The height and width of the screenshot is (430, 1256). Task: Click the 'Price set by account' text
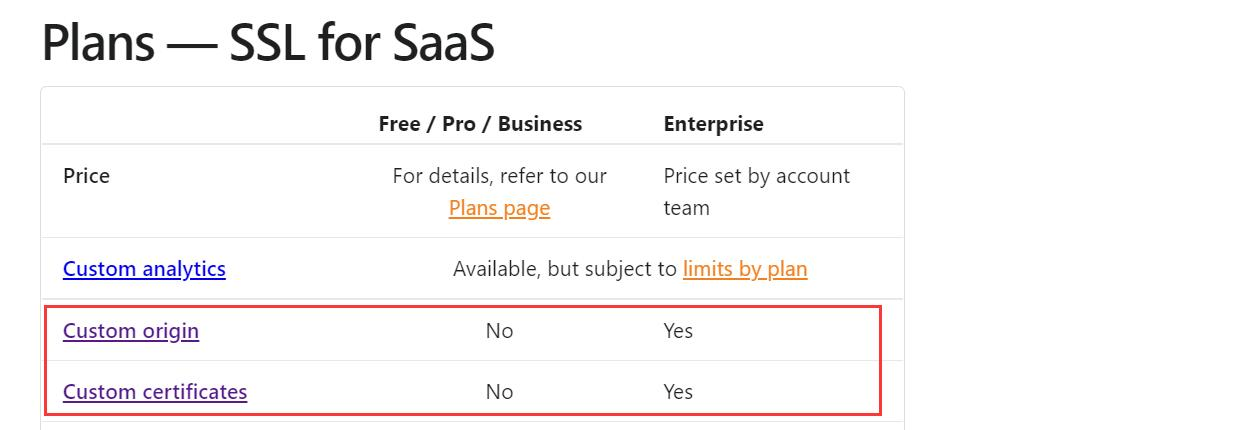(756, 176)
